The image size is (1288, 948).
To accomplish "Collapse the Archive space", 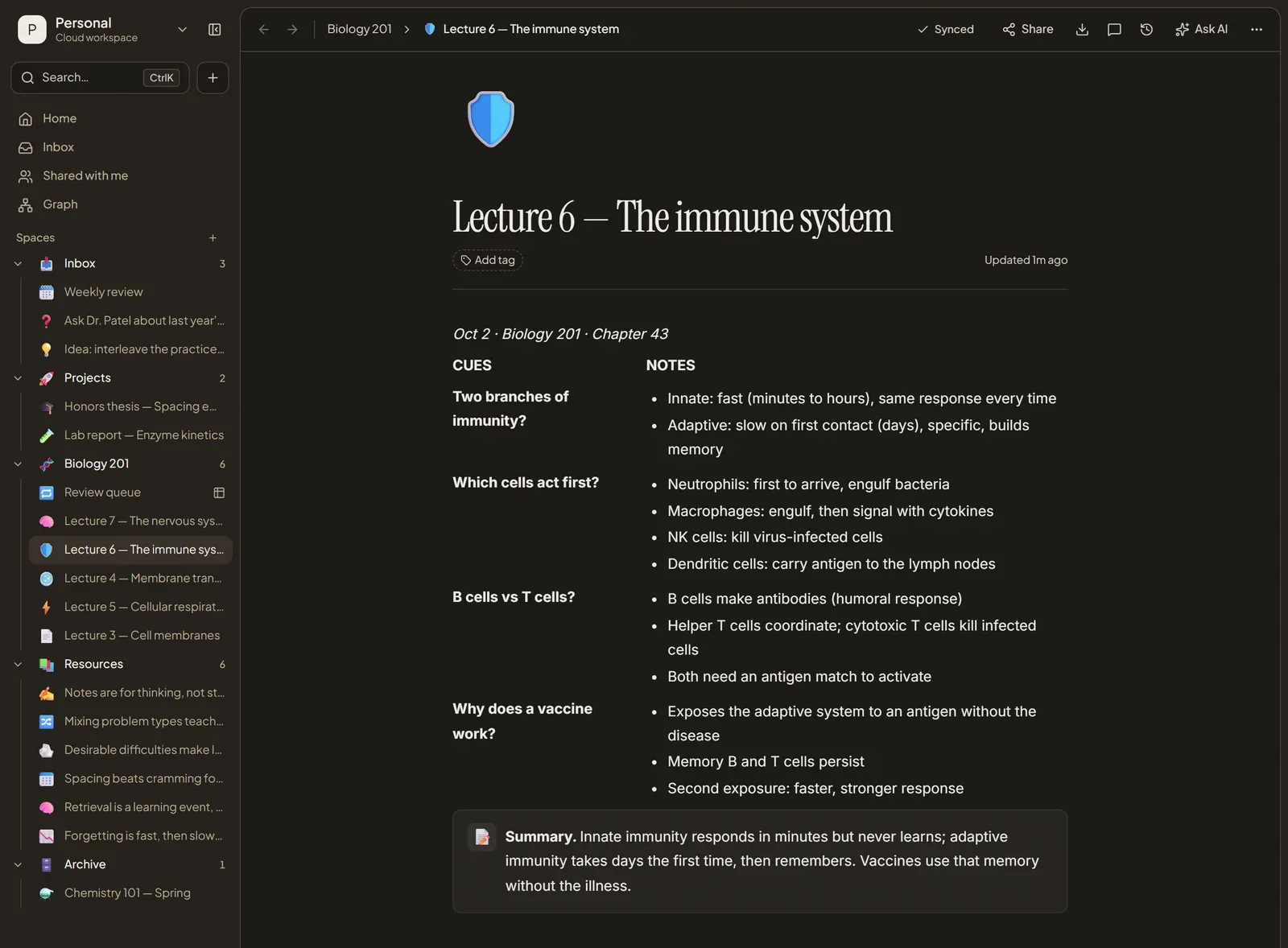I will (x=19, y=865).
